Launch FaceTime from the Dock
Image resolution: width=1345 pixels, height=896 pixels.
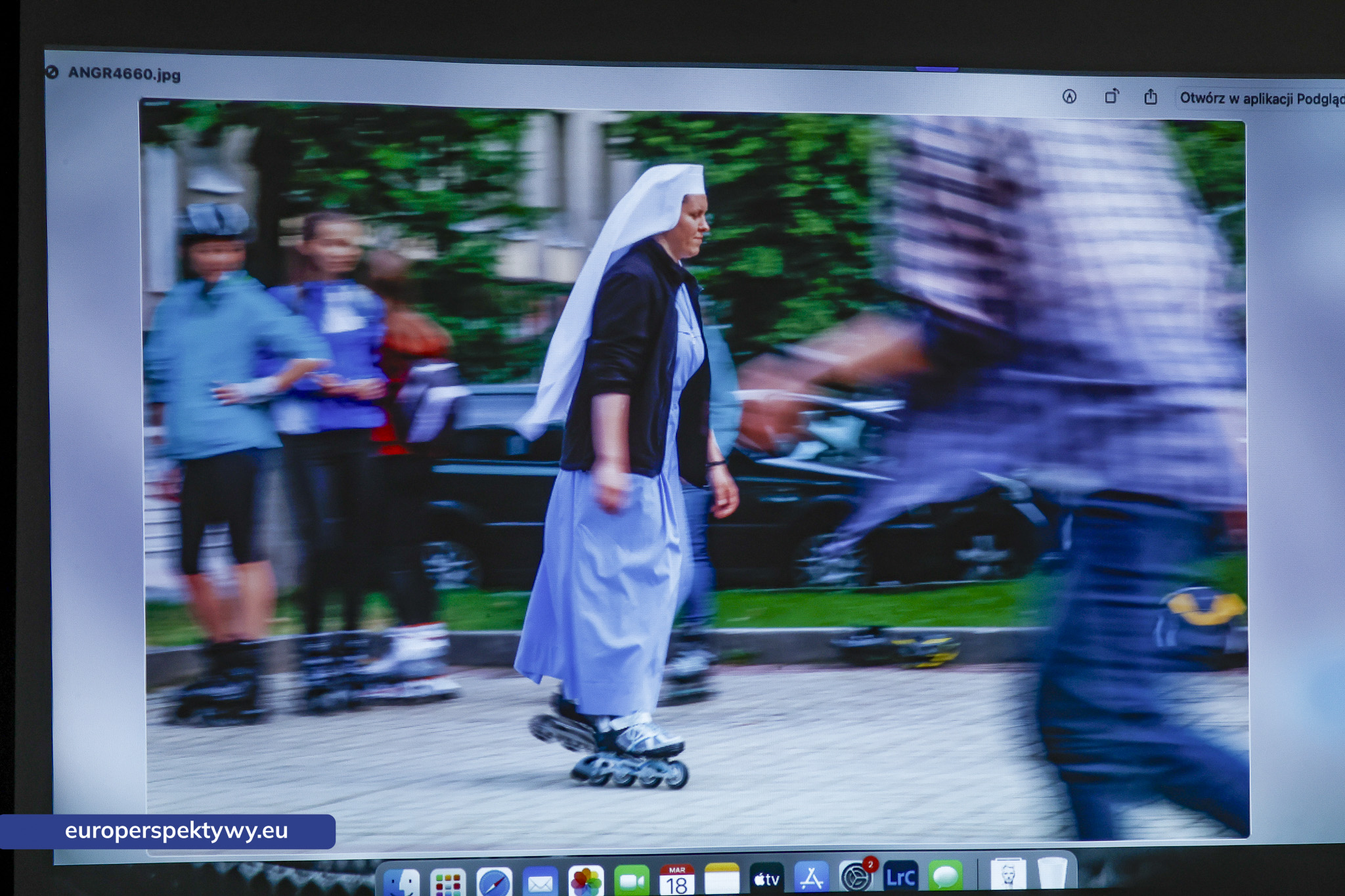coord(631,881)
